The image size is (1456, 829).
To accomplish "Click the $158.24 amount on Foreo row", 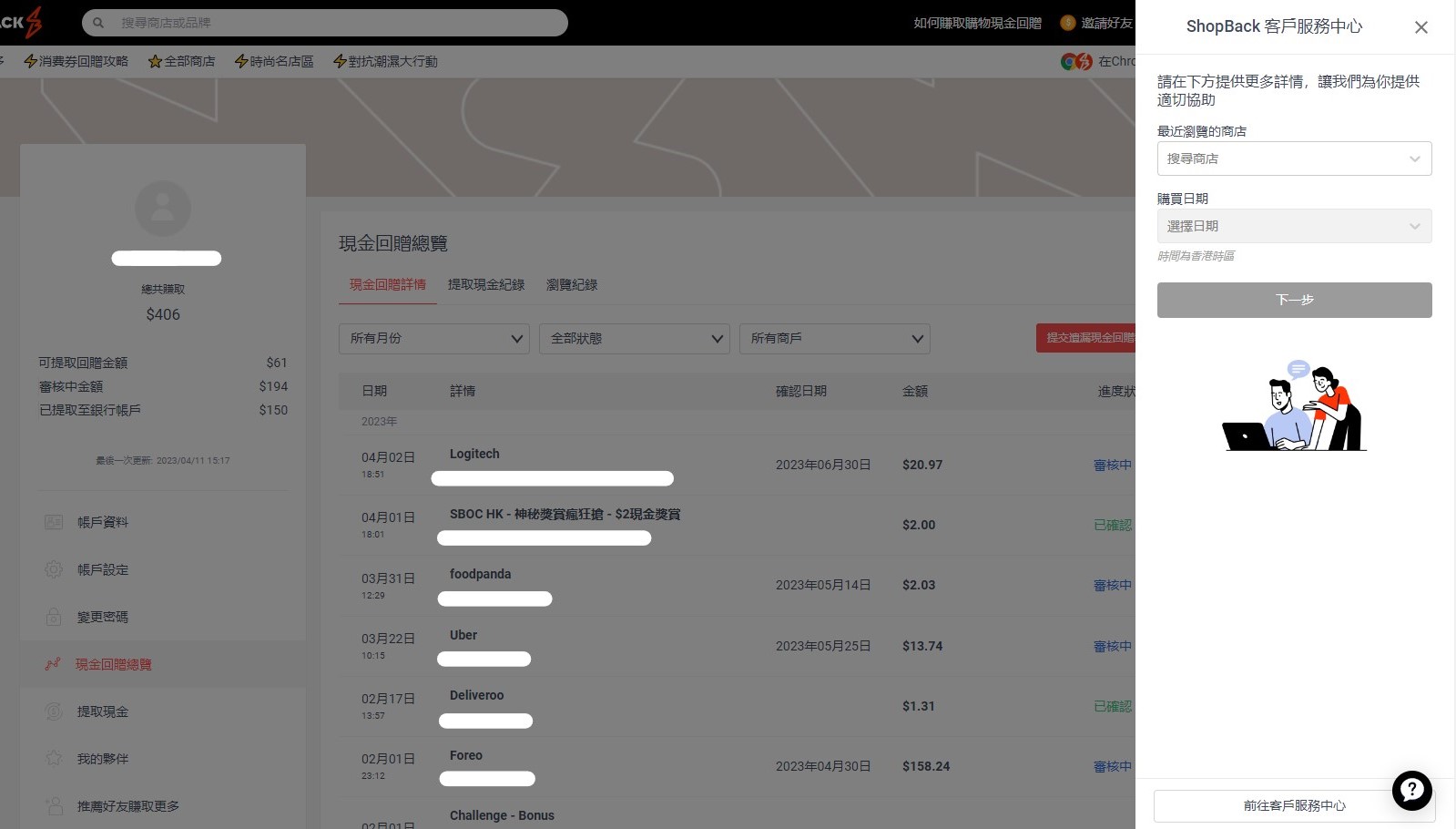I will 926,766.
